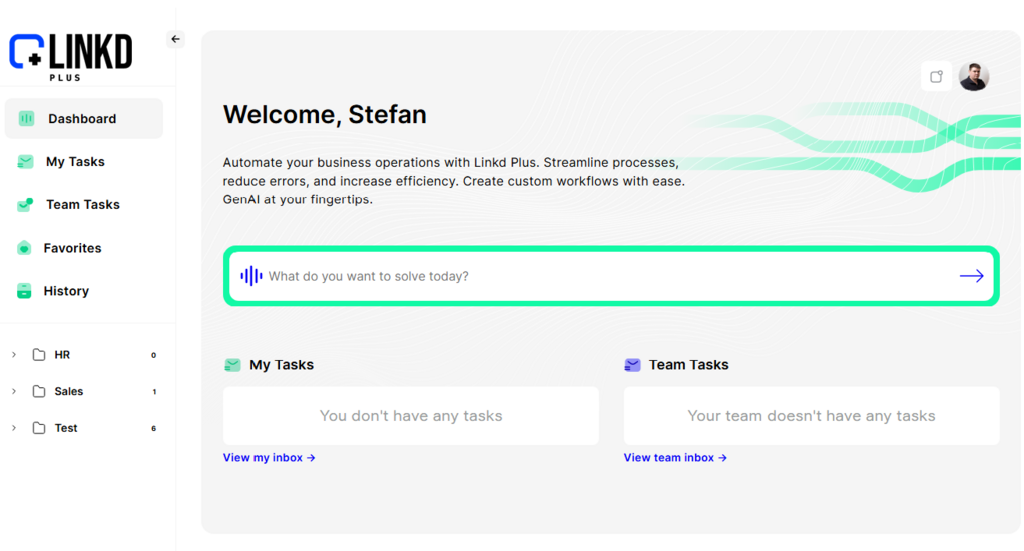This screenshot has height=551, width=1024.
Task: Open My Tasks from the sidebar
Action: pyautogui.click(x=75, y=162)
